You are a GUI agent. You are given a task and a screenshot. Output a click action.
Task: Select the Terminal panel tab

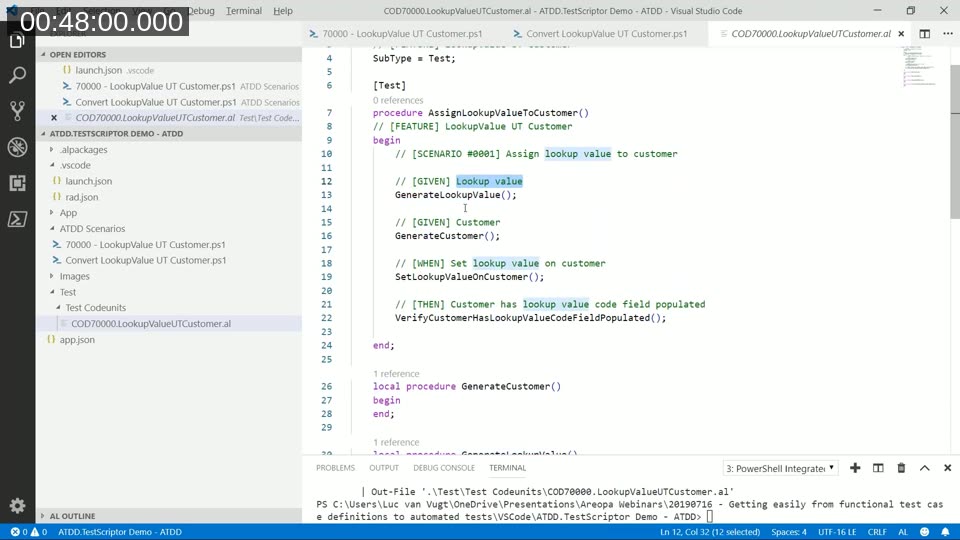point(508,468)
